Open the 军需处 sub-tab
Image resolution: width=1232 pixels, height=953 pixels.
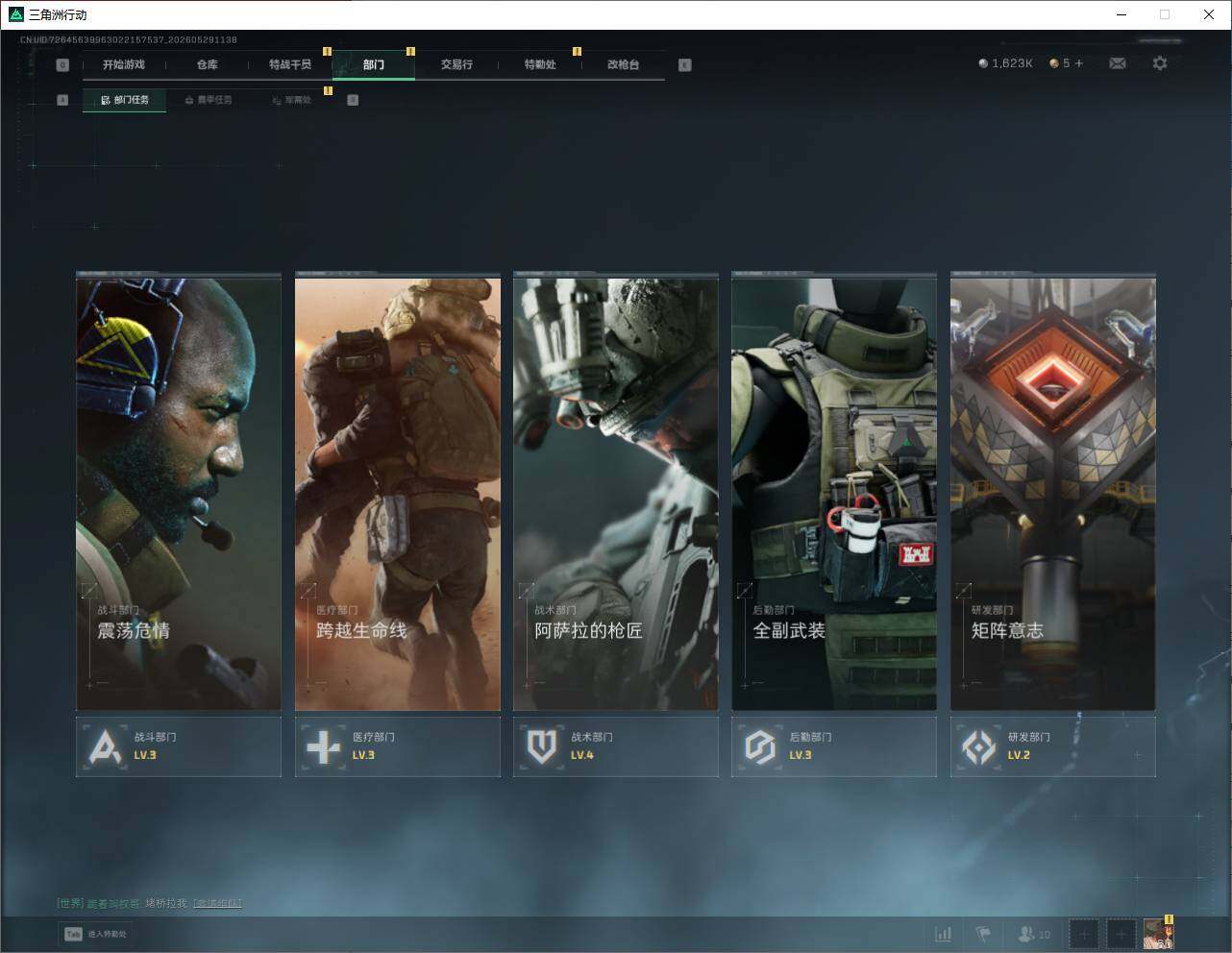[x=291, y=100]
